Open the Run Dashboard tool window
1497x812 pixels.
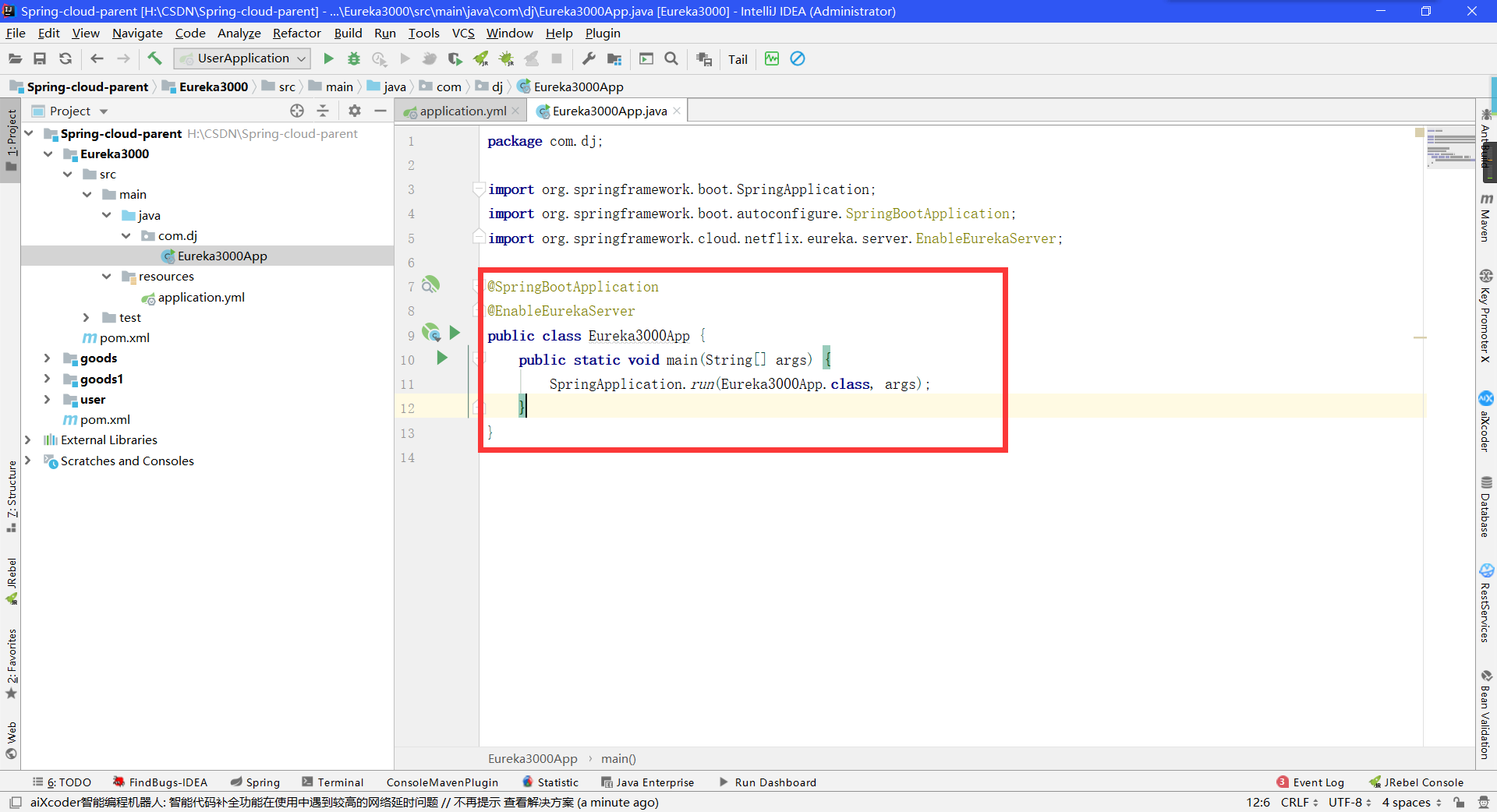[x=767, y=782]
